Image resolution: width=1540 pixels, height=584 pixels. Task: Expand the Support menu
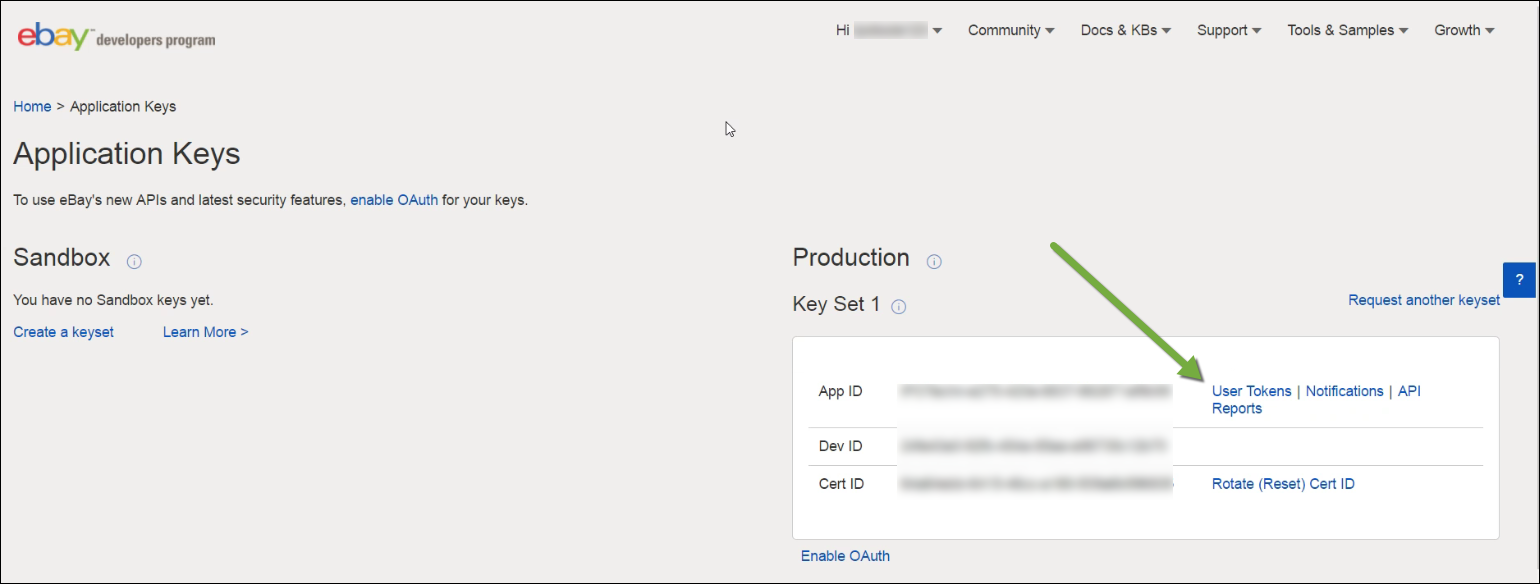(1229, 30)
